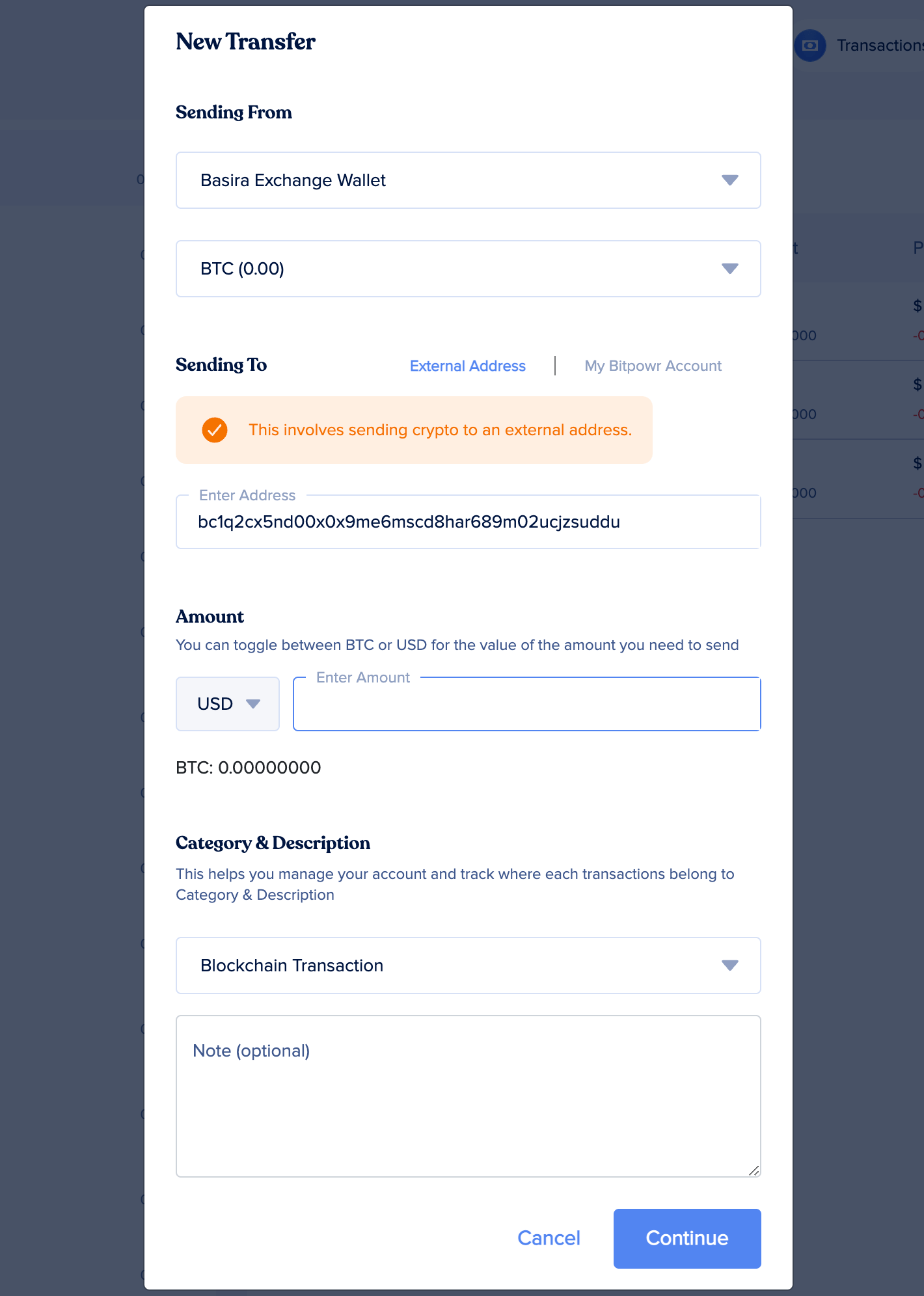Click the Continue button
Image resolution: width=924 pixels, height=1296 pixels.
point(687,1239)
